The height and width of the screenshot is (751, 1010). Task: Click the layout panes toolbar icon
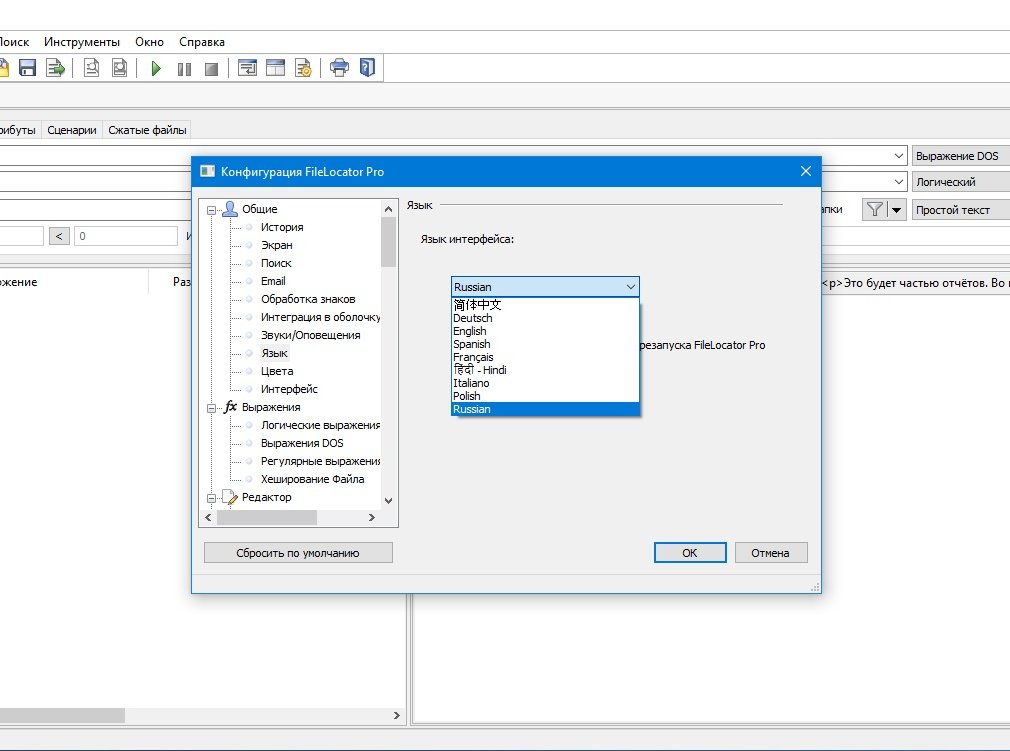tap(276, 68)
